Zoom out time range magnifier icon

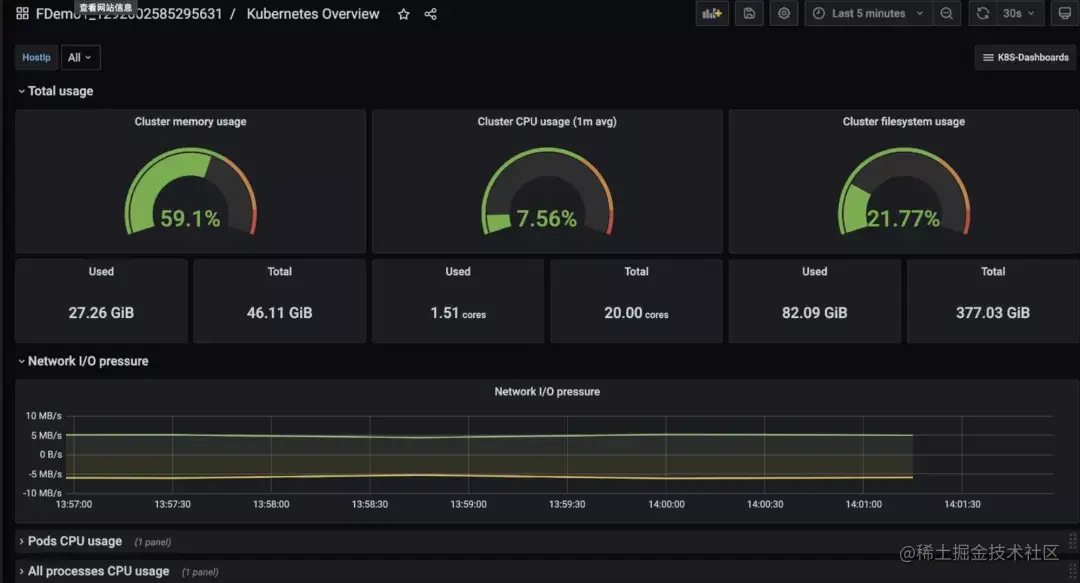point(946,13)
